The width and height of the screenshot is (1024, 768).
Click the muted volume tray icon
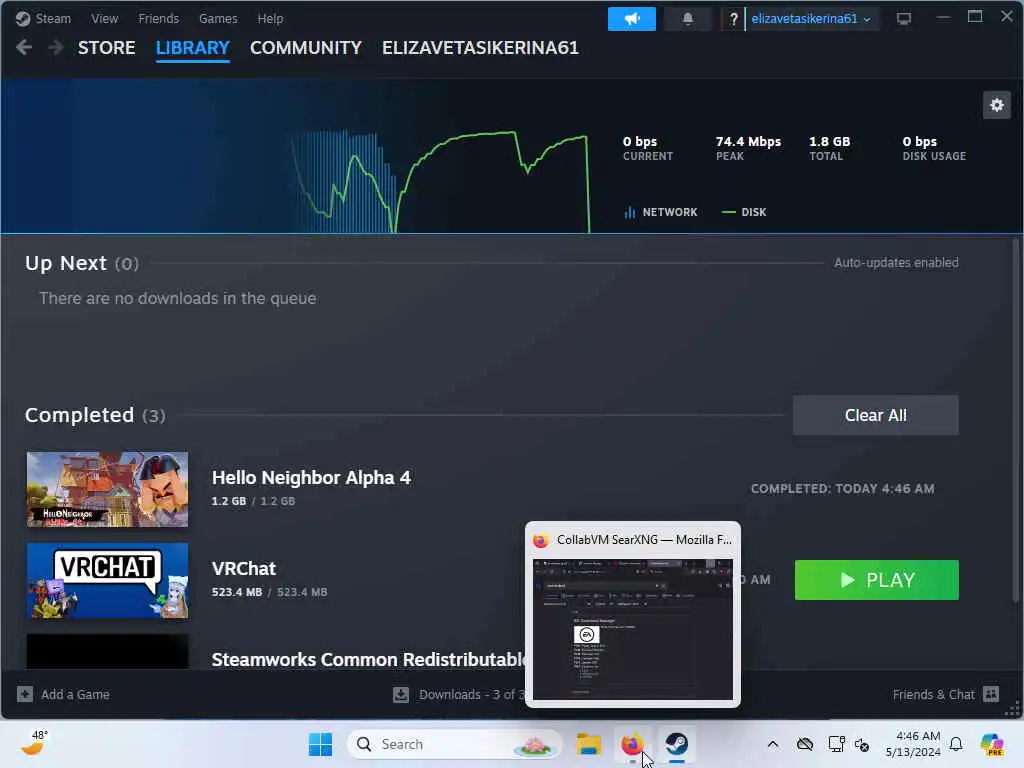[x=862, y=744]
